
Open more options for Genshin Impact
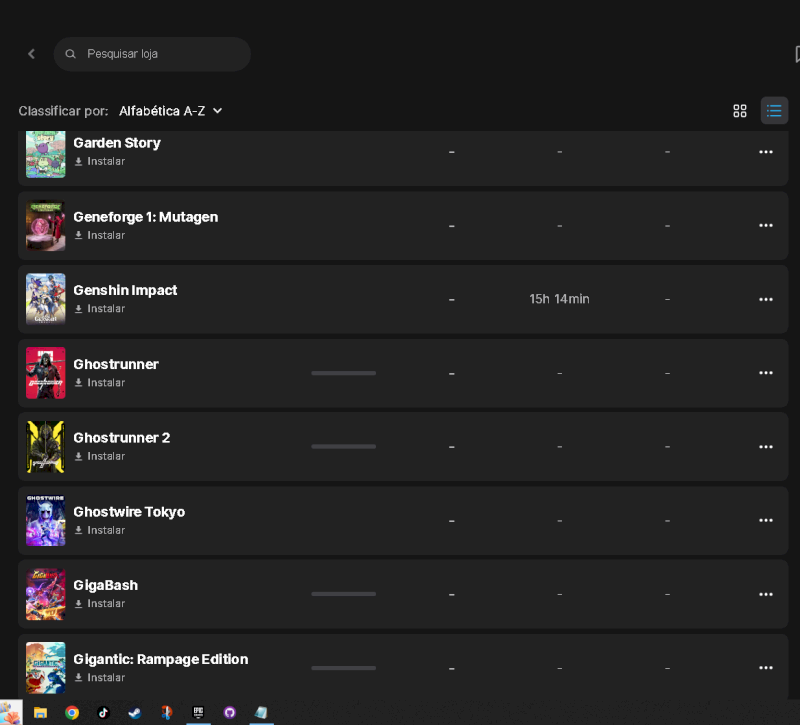(766, 299)
